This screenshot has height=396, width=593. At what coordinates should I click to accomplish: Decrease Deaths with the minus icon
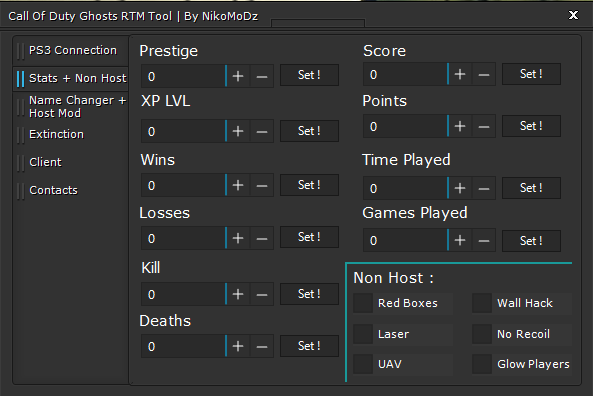tap(262, 346)
